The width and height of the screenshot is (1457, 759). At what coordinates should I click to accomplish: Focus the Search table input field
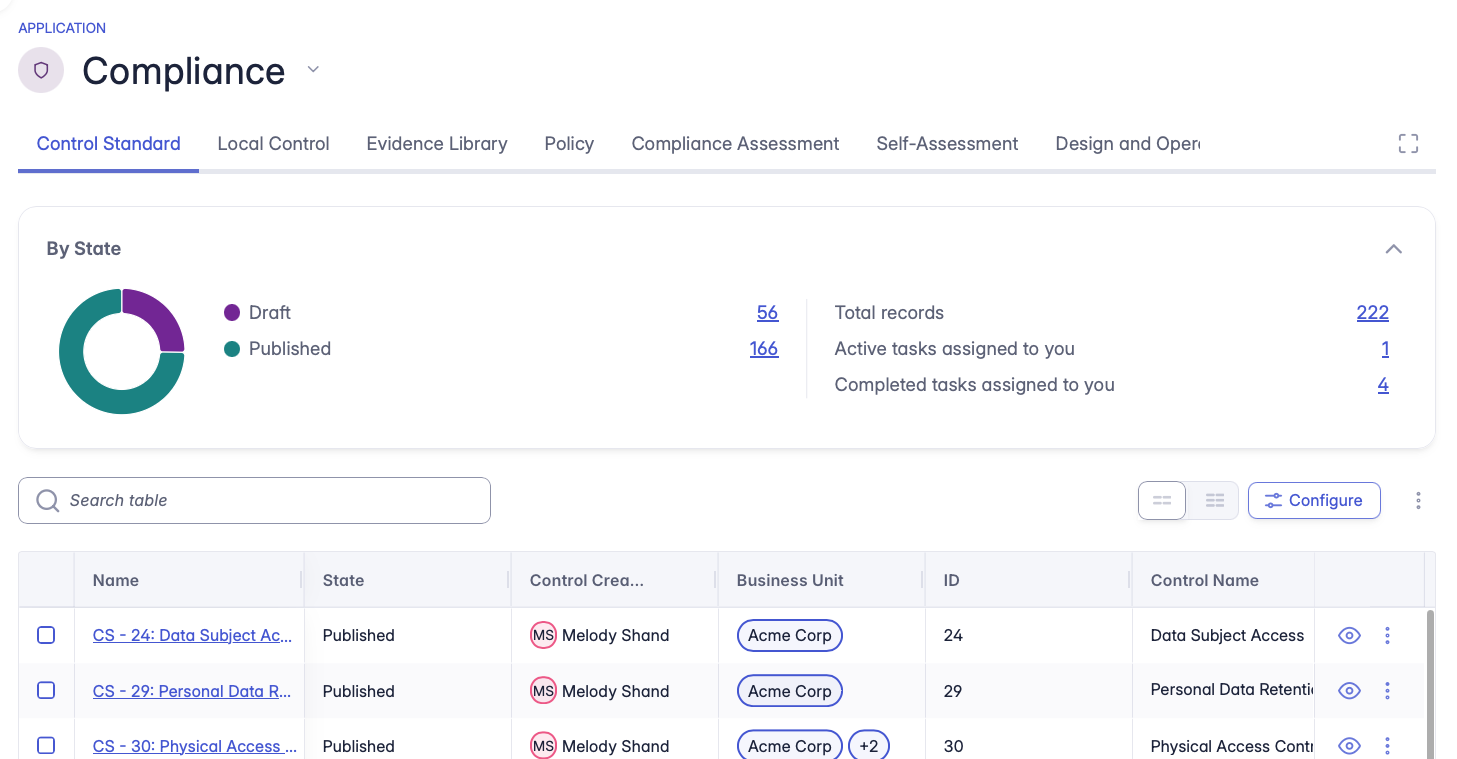click(270, 500)
